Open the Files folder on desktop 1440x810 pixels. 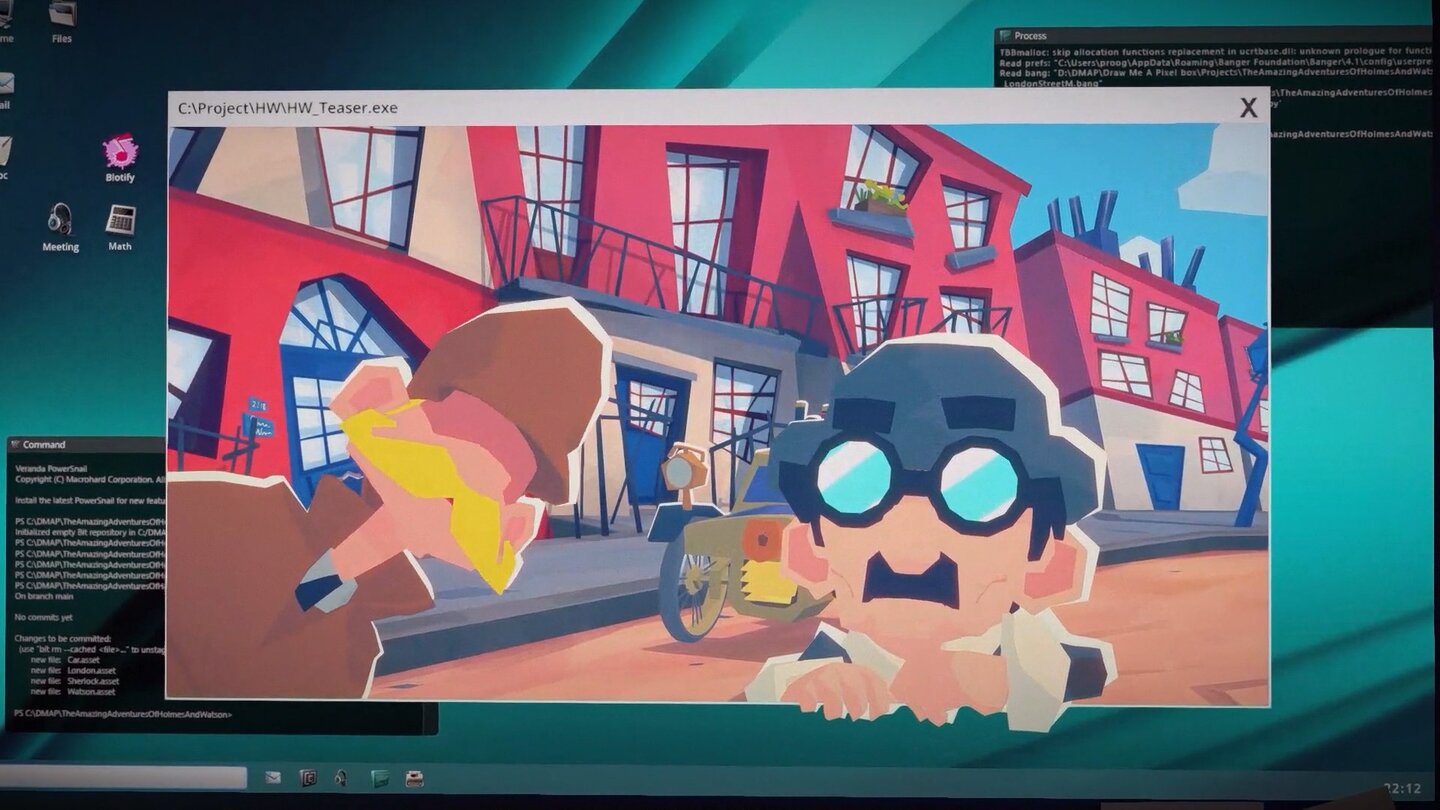click(62, 16)
